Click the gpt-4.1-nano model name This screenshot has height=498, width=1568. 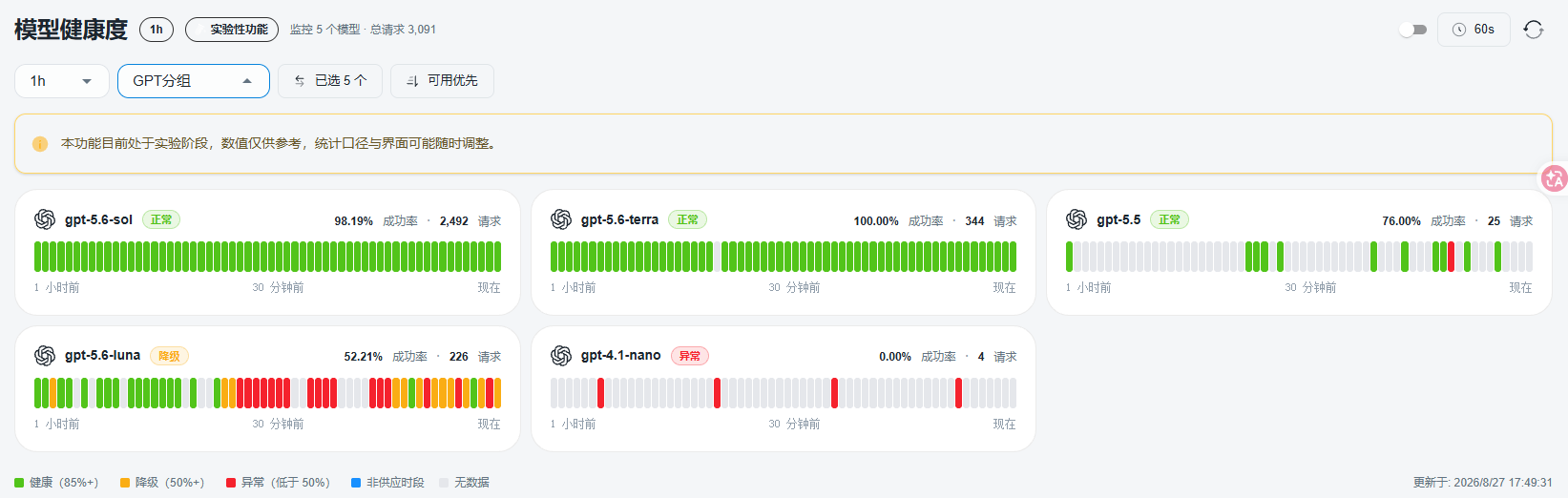click(620, 356)
